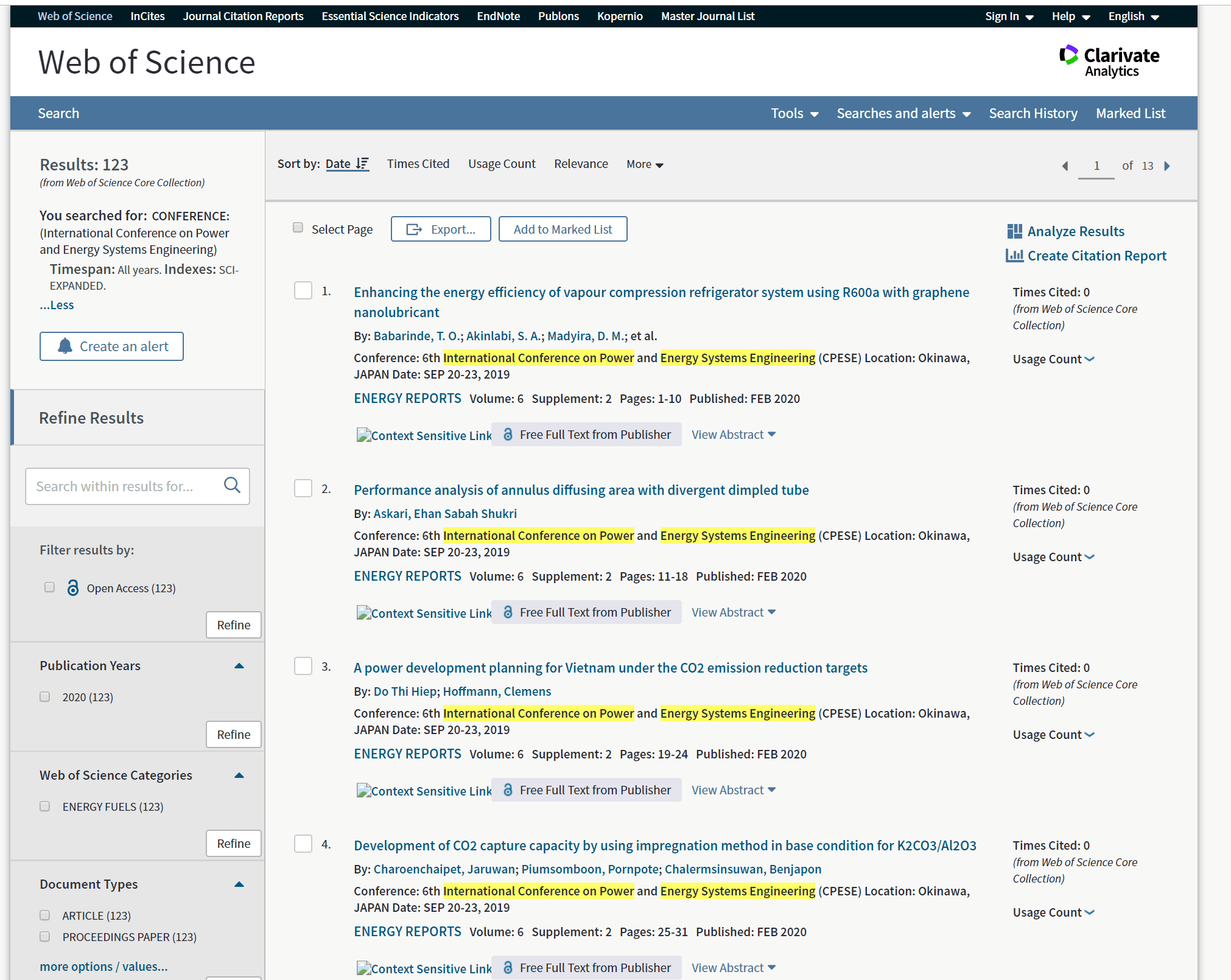The image size is (1231, 980).
Task: Check the 2020 (123) publication year
Action: point(45,696)
